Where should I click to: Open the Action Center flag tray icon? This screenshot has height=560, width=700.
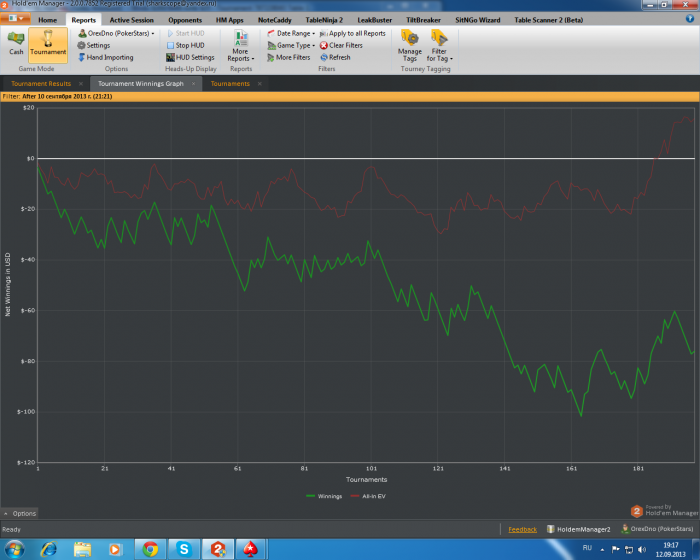tap(616, 549)
